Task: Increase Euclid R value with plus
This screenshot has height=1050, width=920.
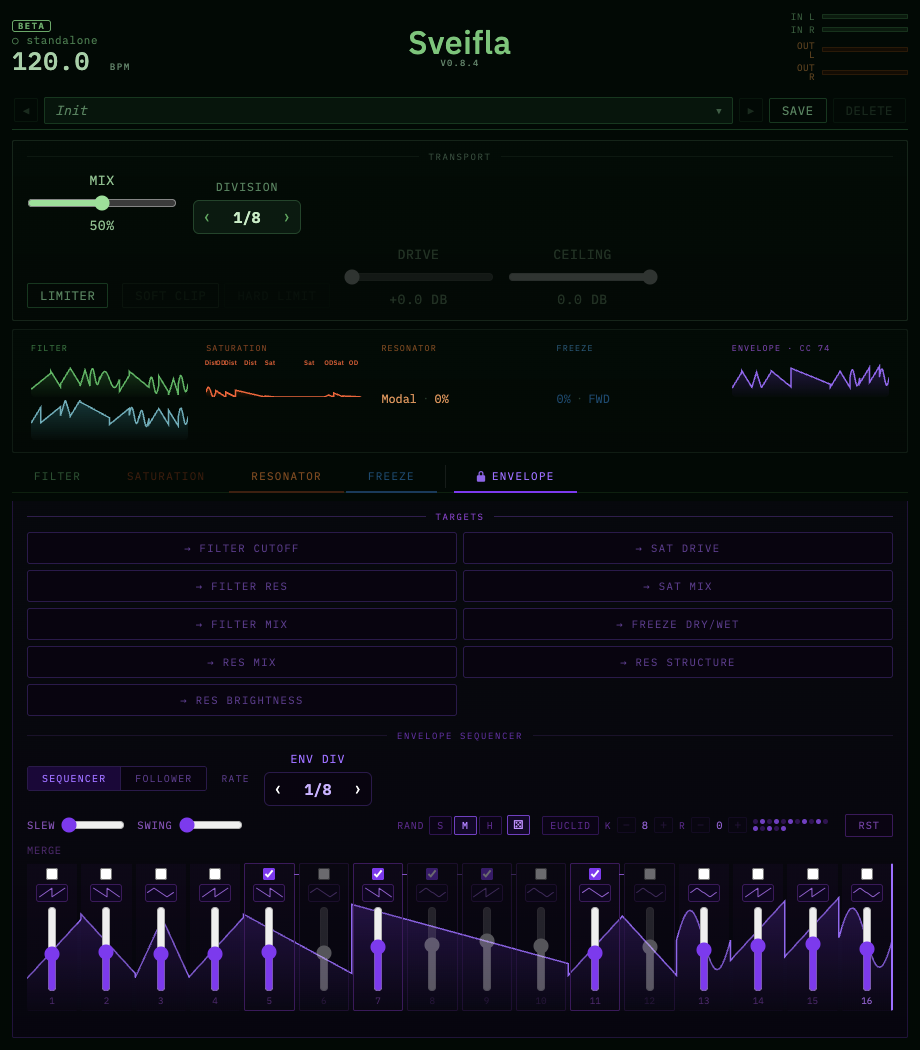Action: coord(738,826)
